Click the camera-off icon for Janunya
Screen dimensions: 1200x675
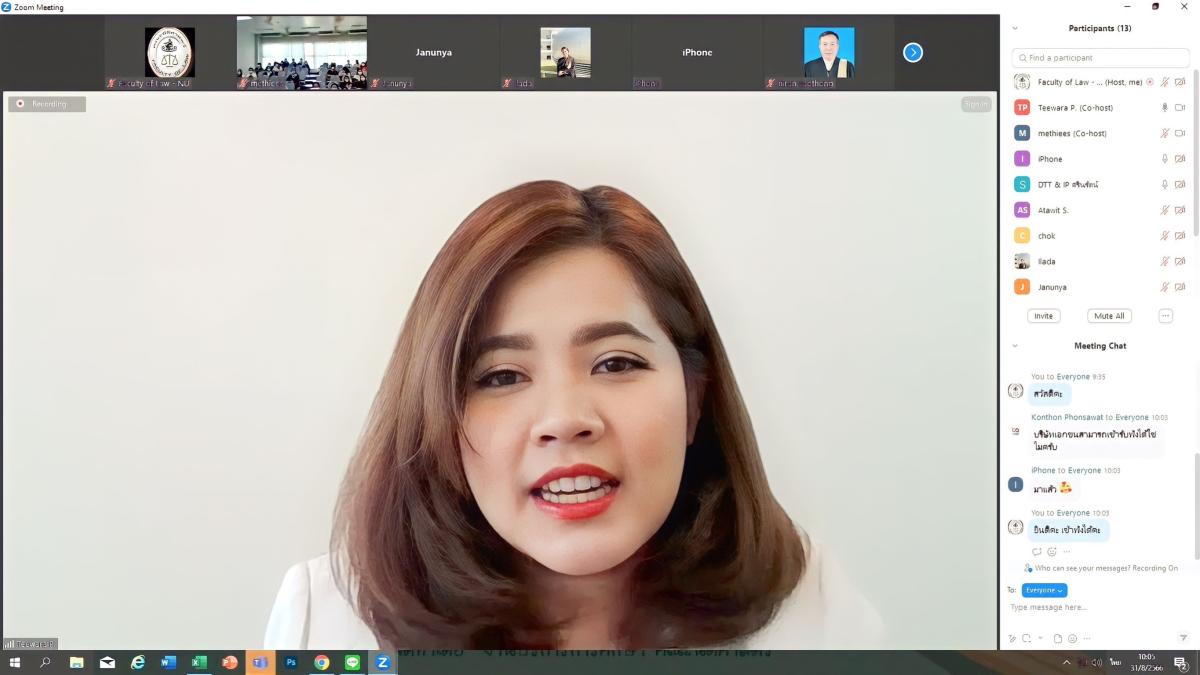coord(1180,287)
